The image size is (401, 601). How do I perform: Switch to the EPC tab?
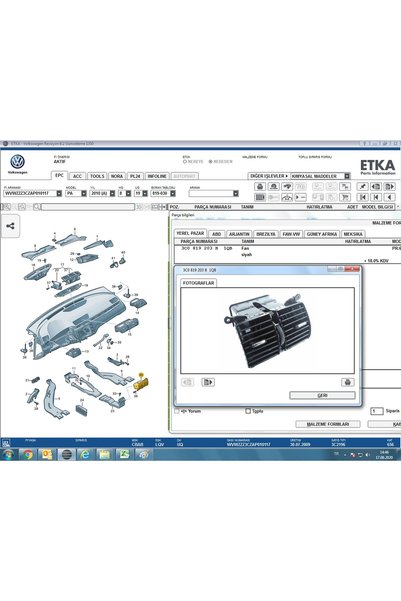pos(59,175)
